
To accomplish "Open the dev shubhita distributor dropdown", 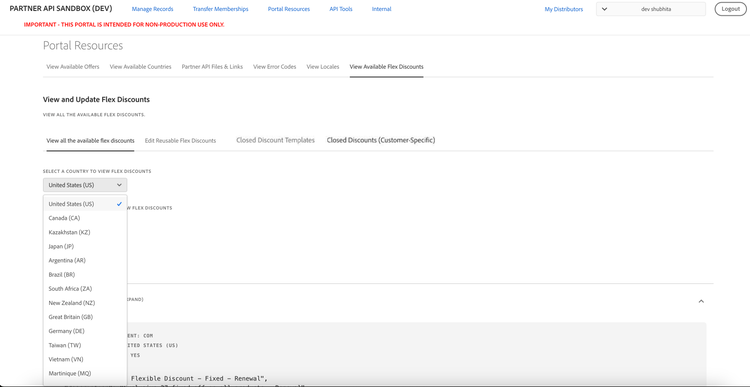I will point(651,9).
